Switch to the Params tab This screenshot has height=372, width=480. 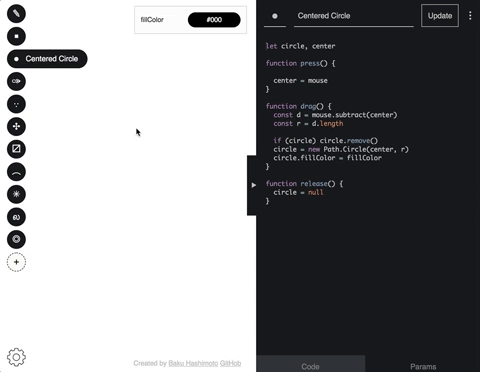point(423,366)
